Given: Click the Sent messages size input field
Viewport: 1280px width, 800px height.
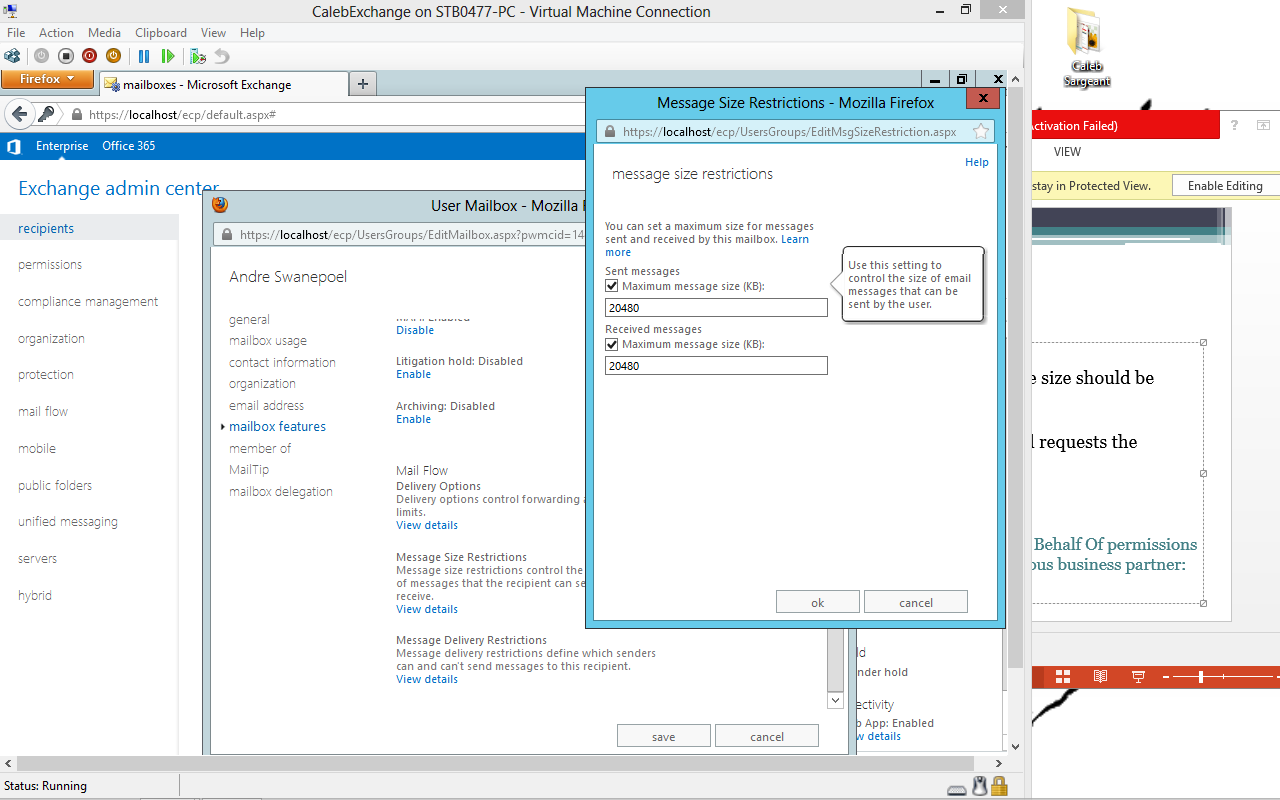Looking at the screenshot, I should point(716,308).
